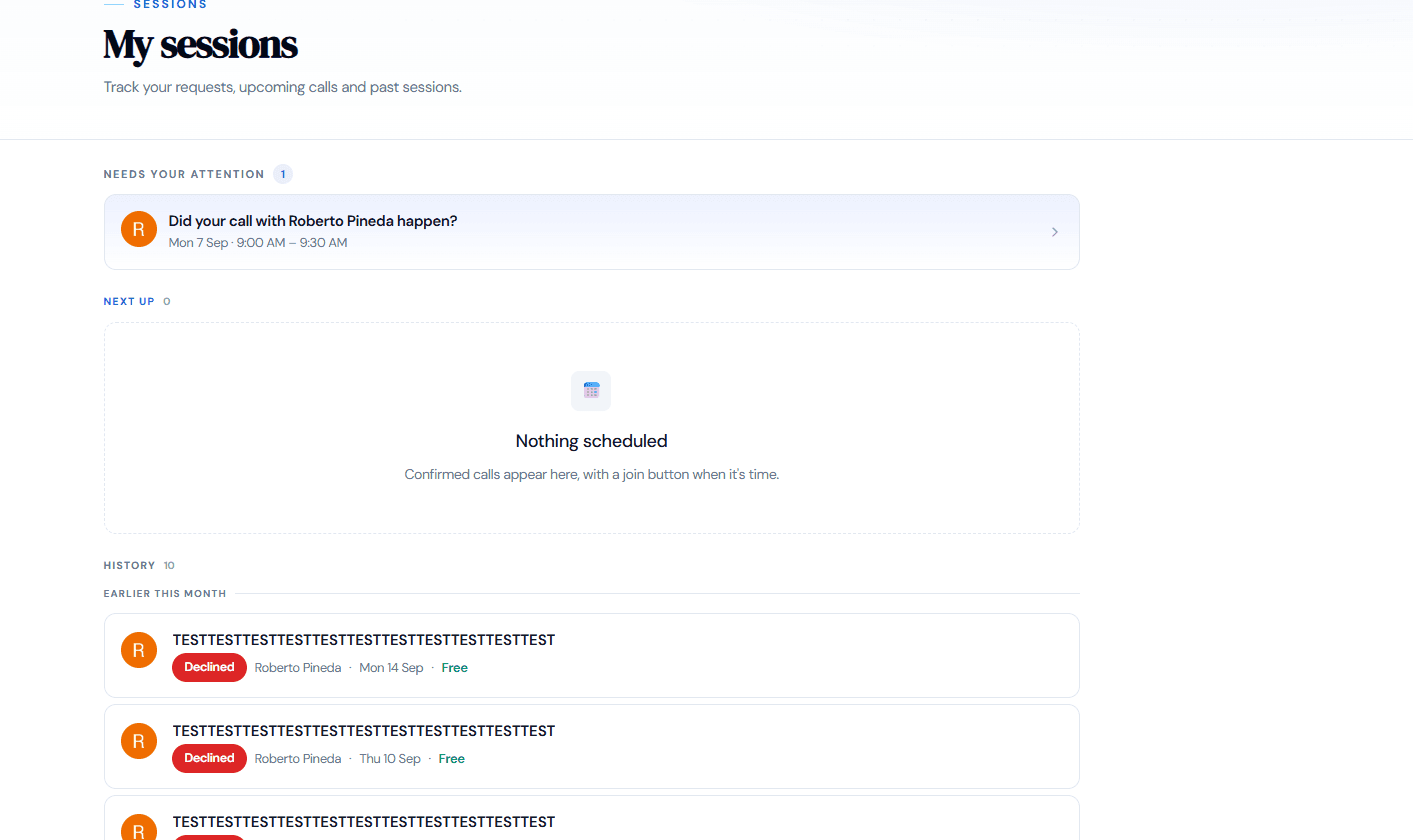Click the avatar on the third history session
1413x840 pixels.
[139, 827]
